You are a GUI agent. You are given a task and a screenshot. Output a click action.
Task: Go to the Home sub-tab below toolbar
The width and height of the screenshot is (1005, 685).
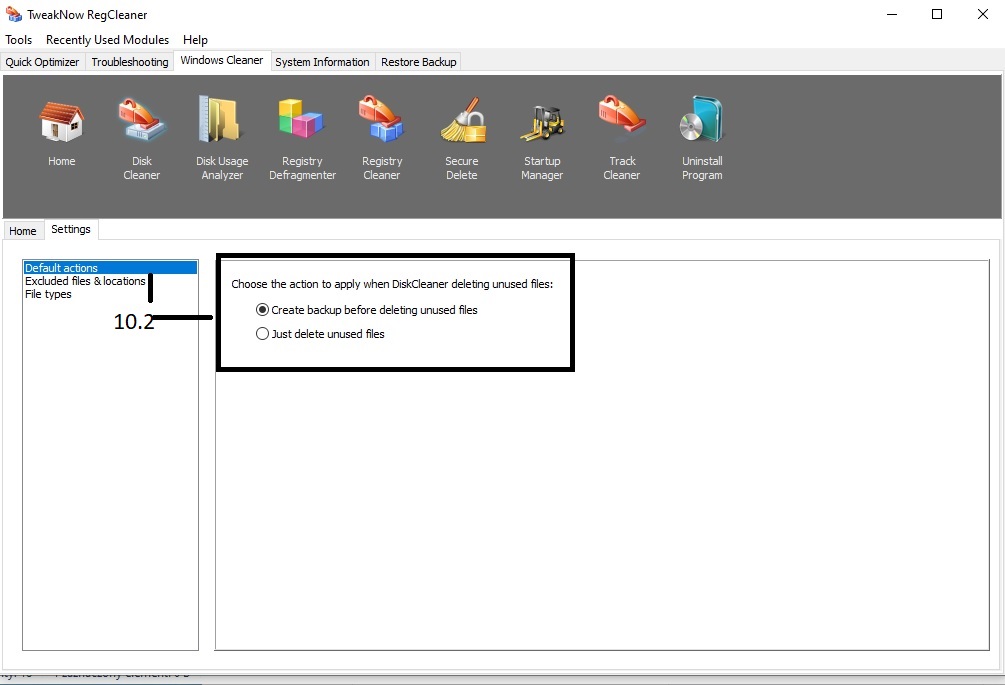[22, 231]
